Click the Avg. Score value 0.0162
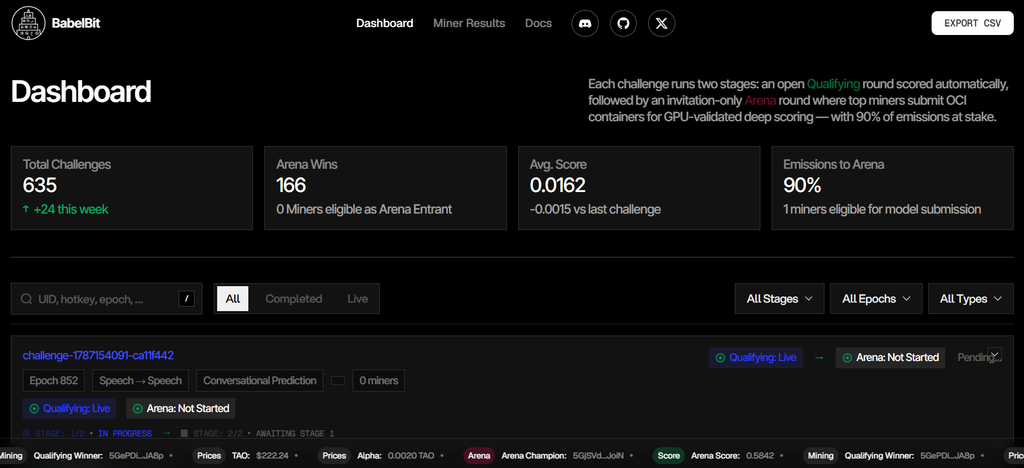The image size is (1024, 468). (x=558, y=186)
